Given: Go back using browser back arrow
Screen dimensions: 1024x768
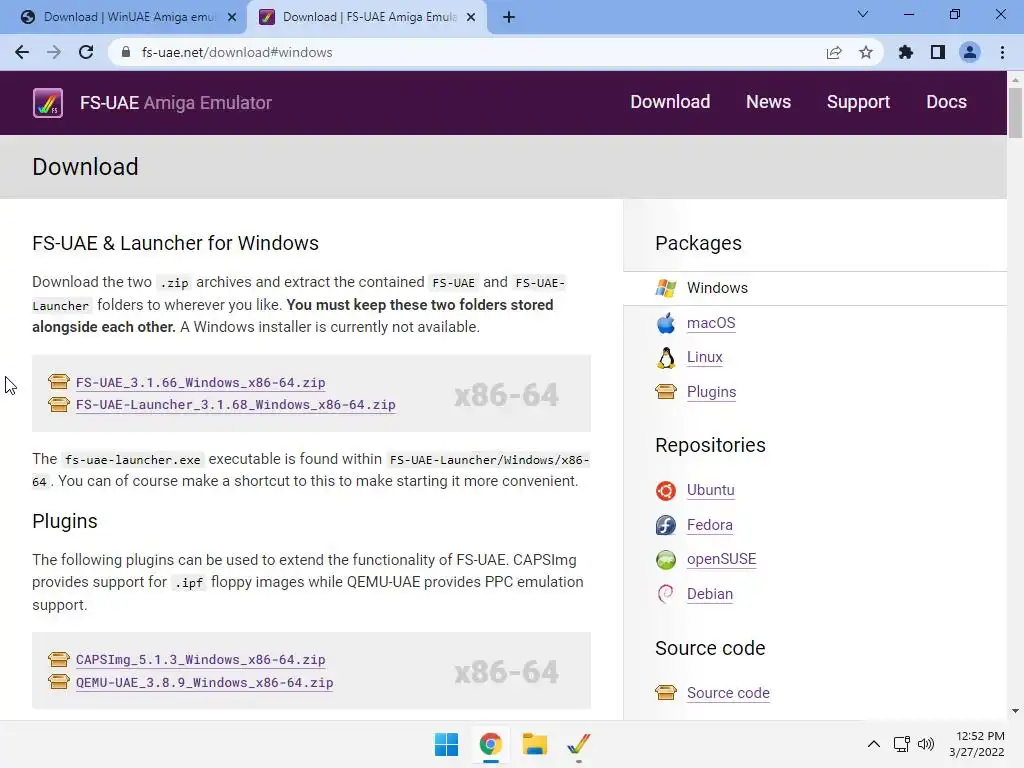Looking at the screenshot, I should coord(22,52).
